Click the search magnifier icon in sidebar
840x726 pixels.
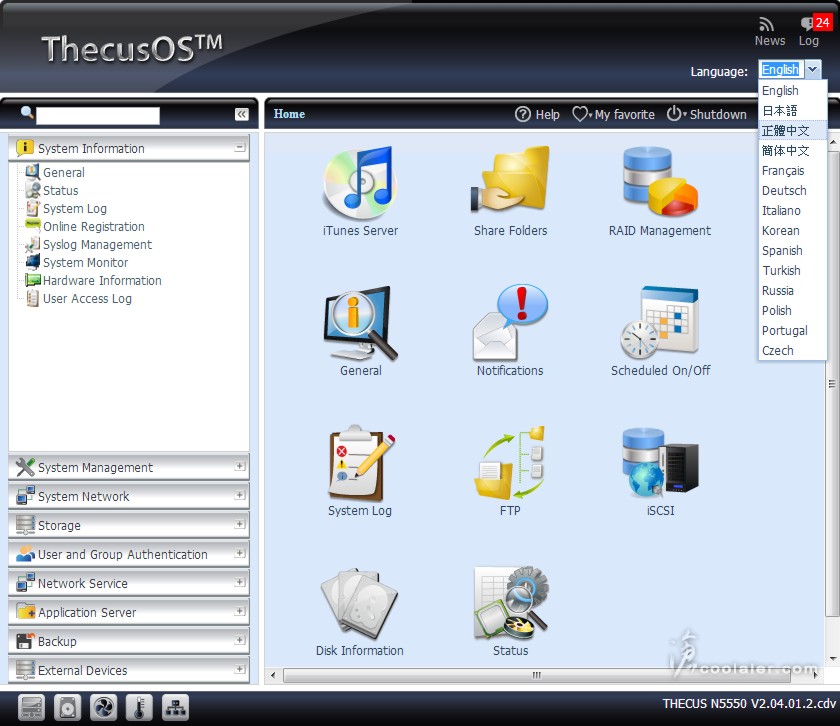(27, 113)
